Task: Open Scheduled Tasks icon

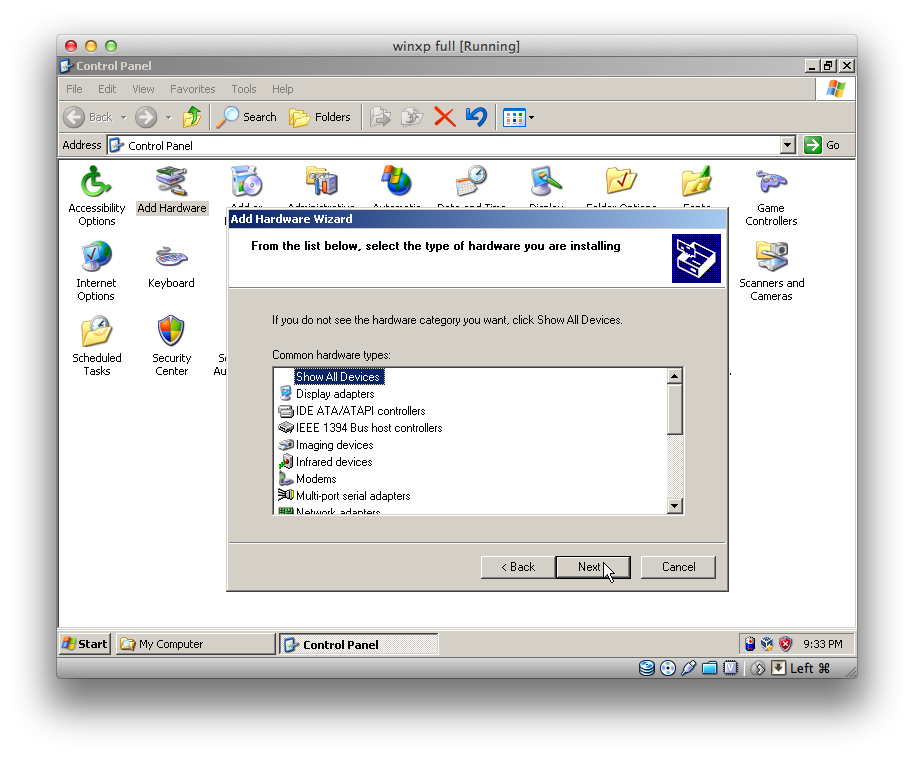Action: (x=96, y=346)
